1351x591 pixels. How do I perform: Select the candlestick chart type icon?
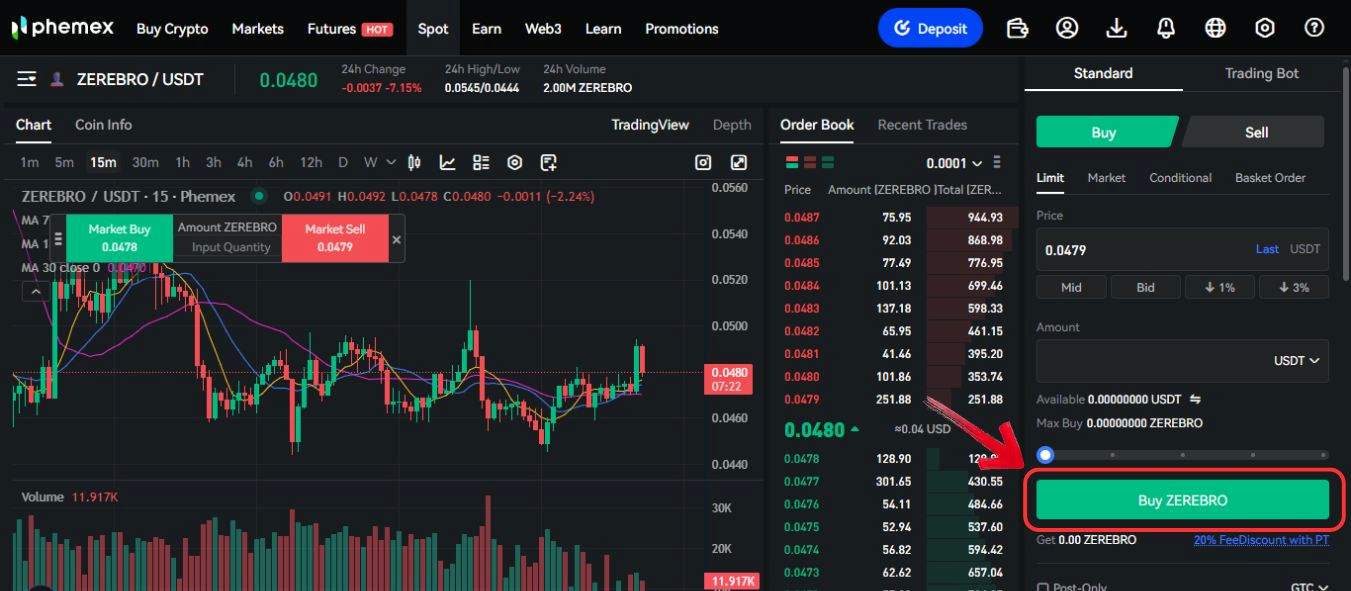tap(415, 163)
